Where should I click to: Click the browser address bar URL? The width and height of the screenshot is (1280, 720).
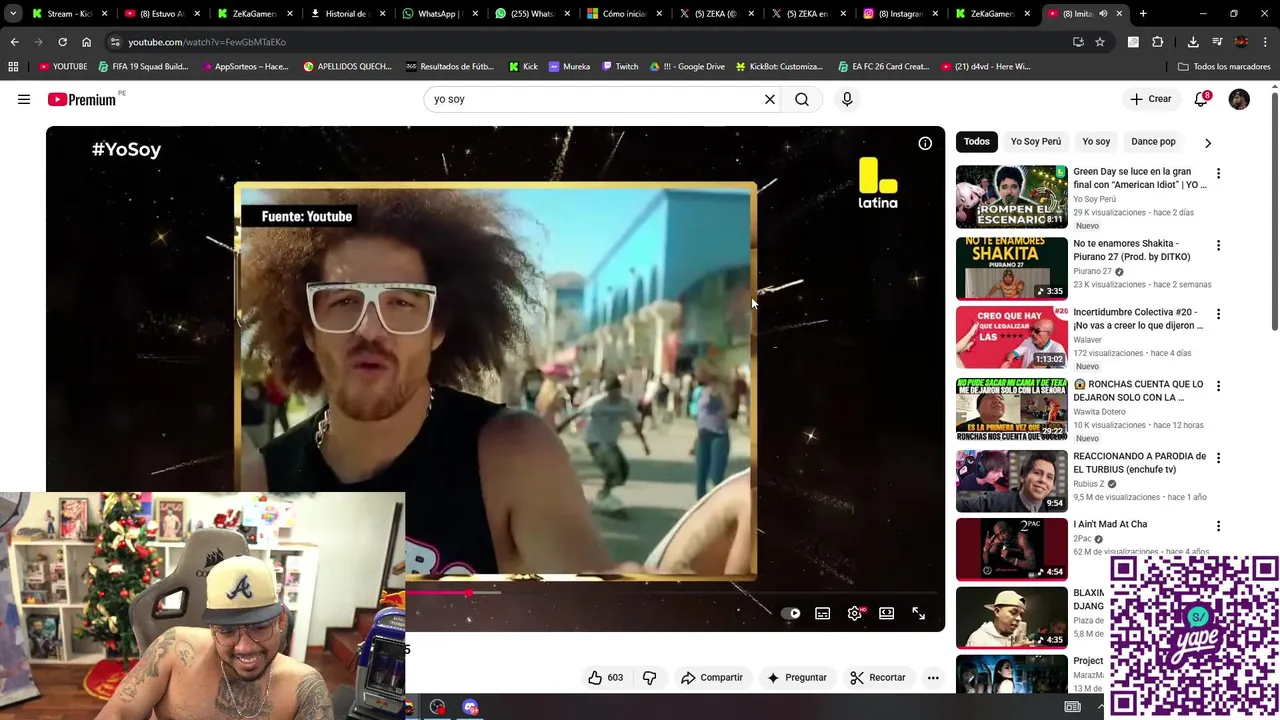(x=207, y=42)
